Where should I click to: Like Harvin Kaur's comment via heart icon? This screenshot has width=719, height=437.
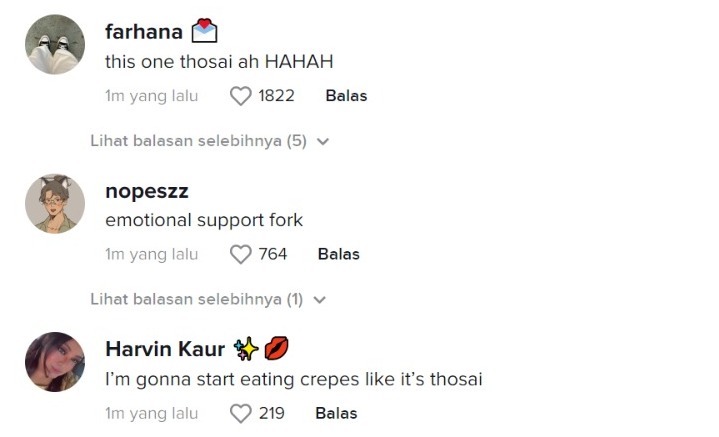click(240, 413)
